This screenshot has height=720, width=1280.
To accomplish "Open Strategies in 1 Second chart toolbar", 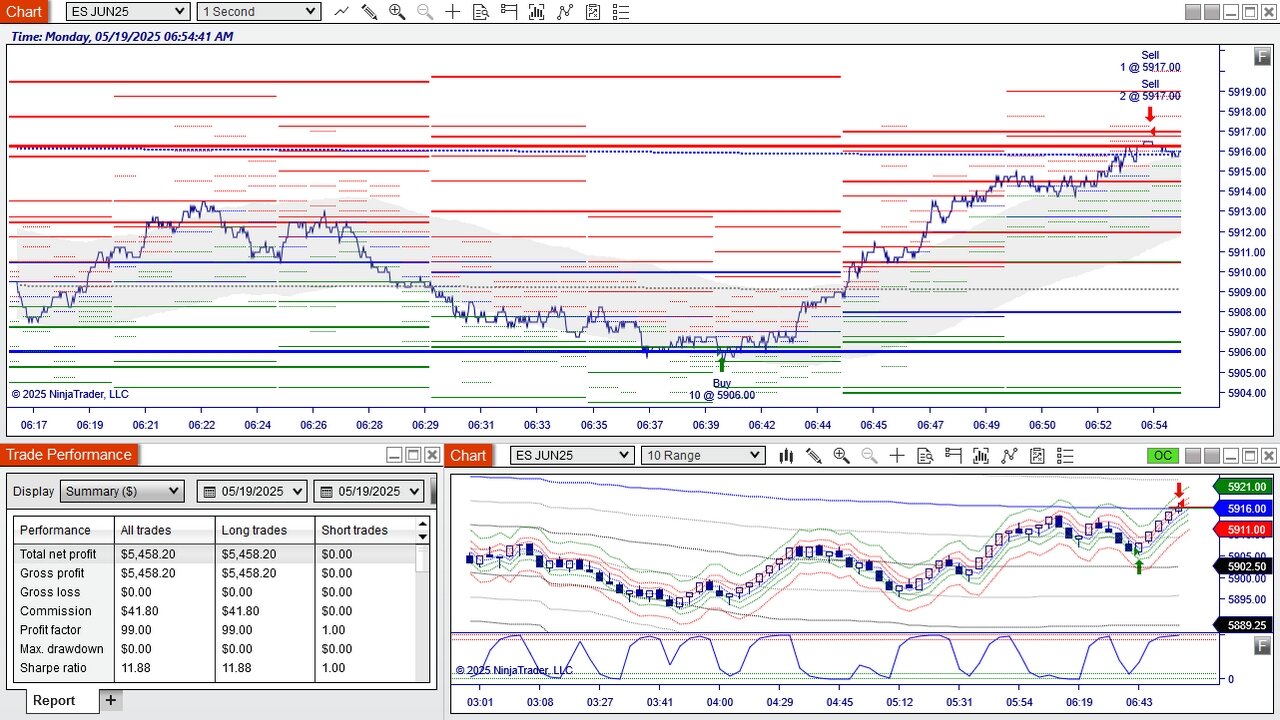I will 565,12.
